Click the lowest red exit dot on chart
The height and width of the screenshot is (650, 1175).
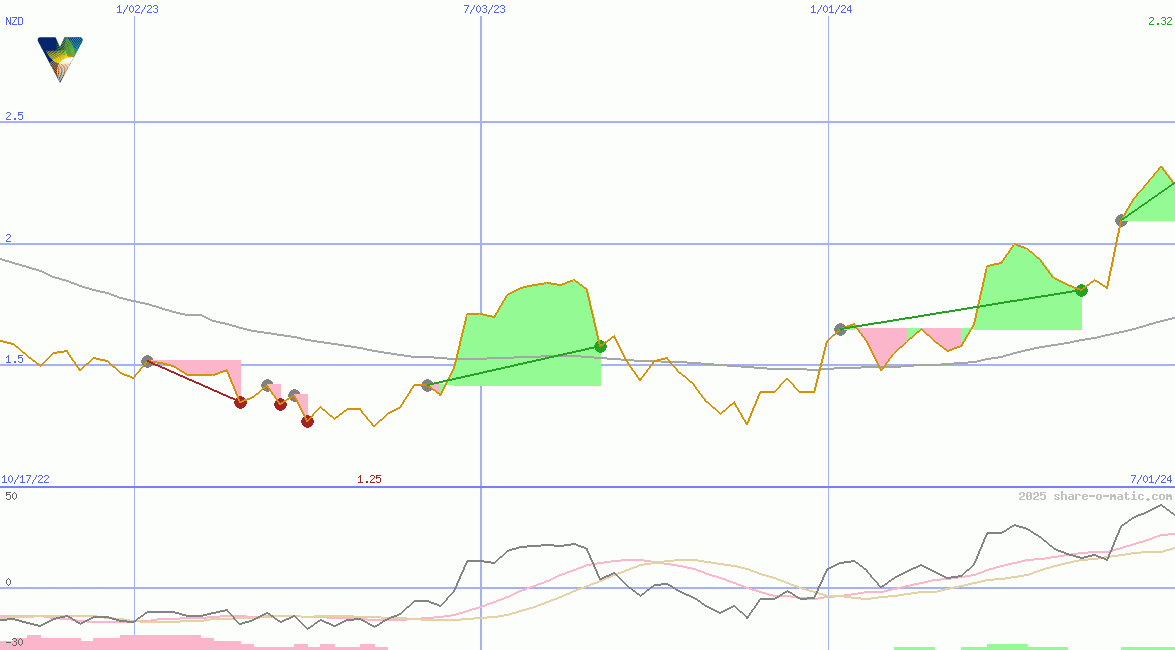pyautogui.click(x=307, y=421)
